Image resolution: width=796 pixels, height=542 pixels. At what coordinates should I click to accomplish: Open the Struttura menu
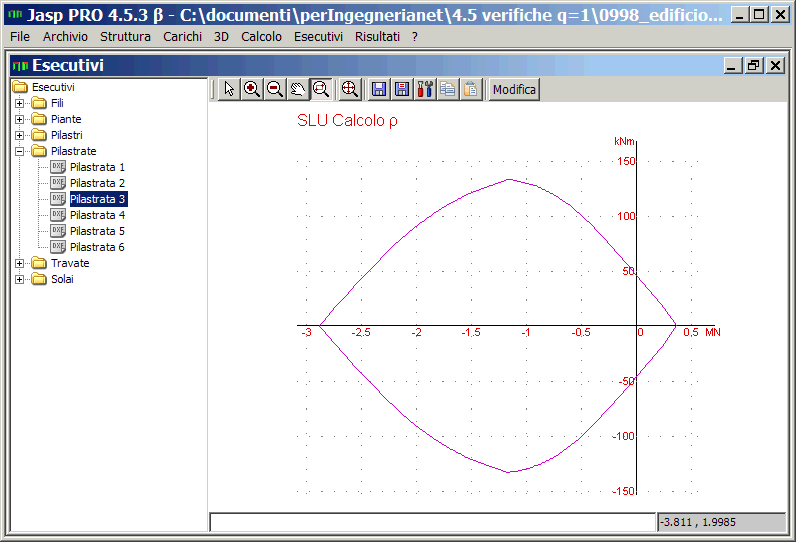125,37
